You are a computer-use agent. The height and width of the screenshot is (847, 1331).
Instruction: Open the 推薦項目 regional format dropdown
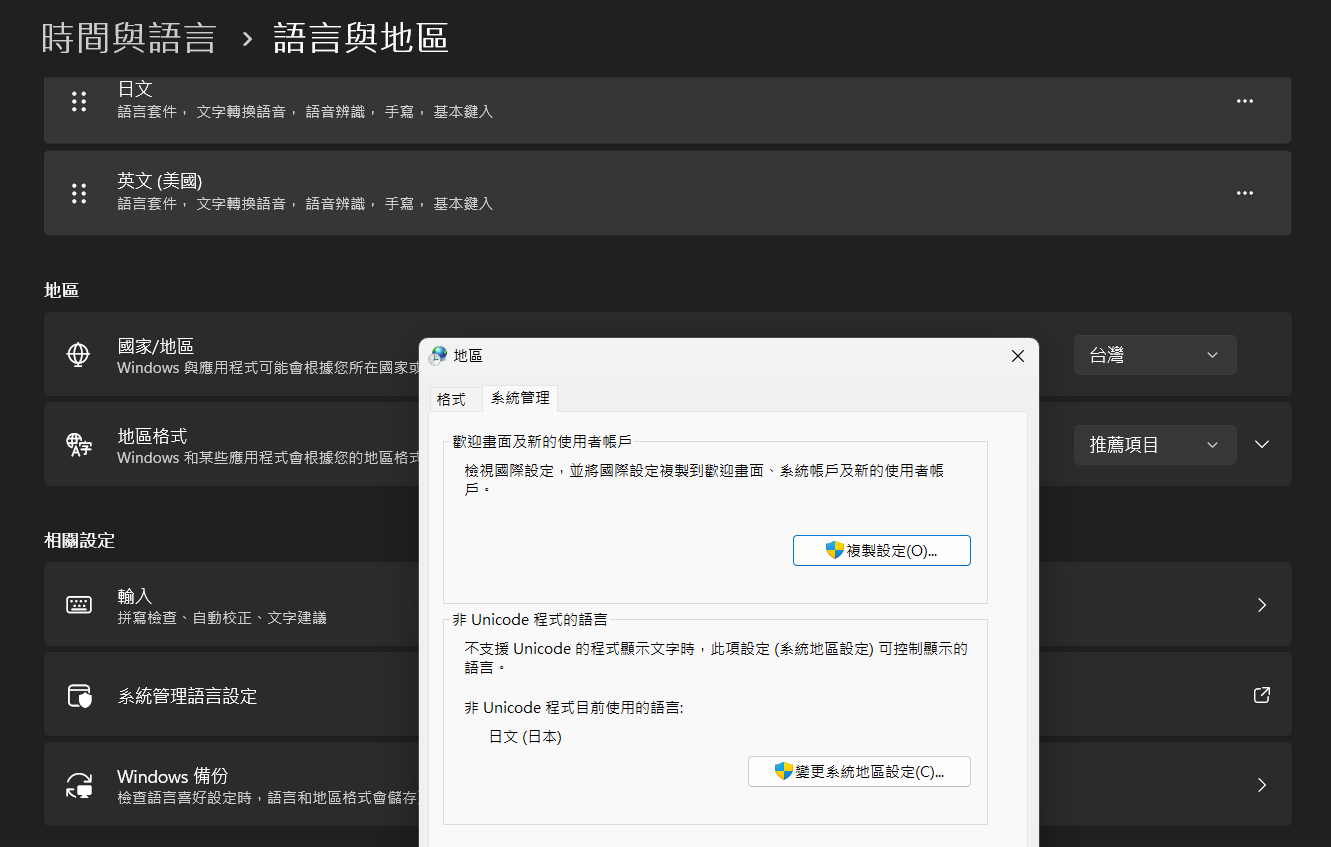click(1154, 445)
